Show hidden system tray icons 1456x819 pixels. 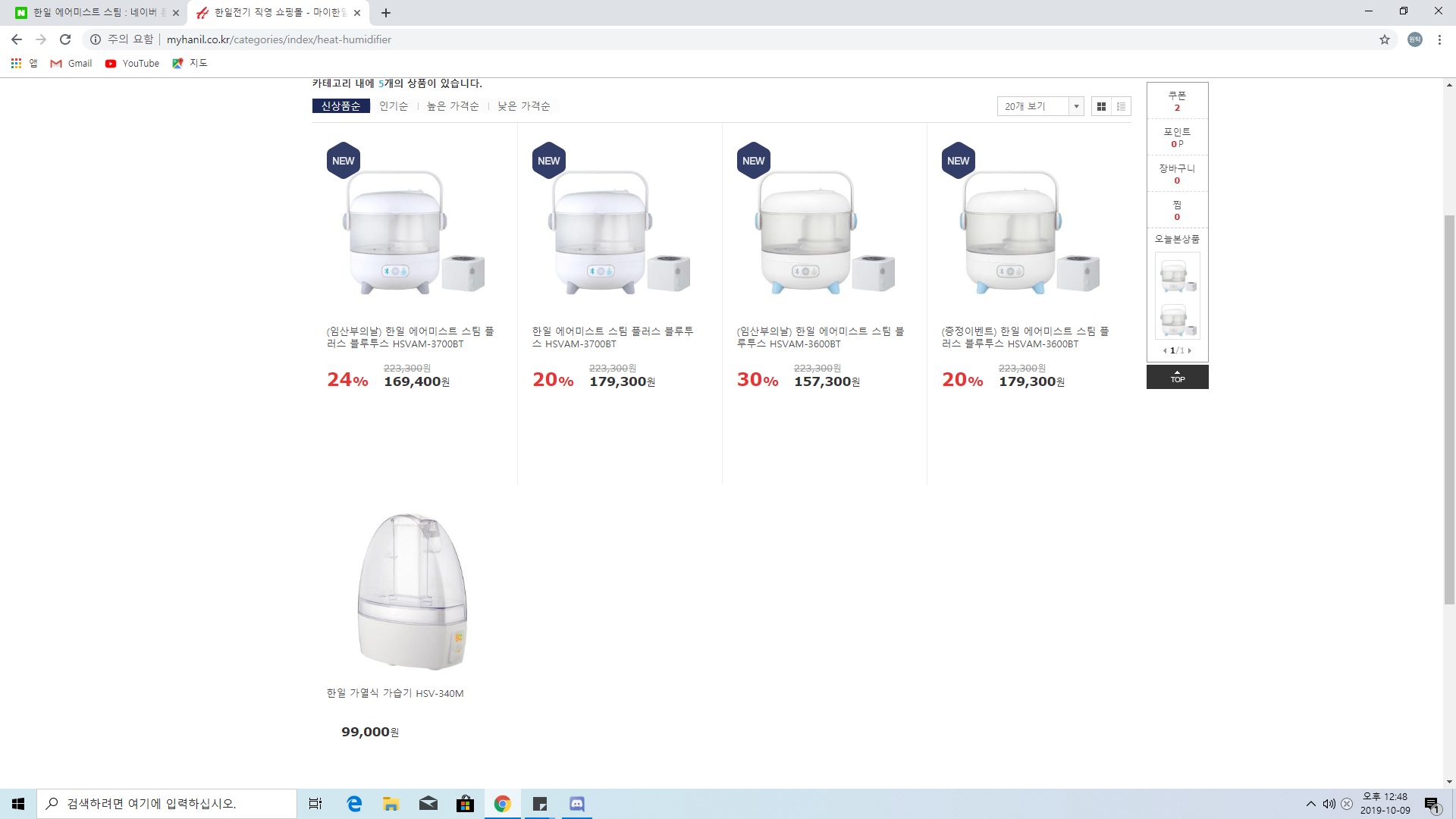click(1311, 804)
